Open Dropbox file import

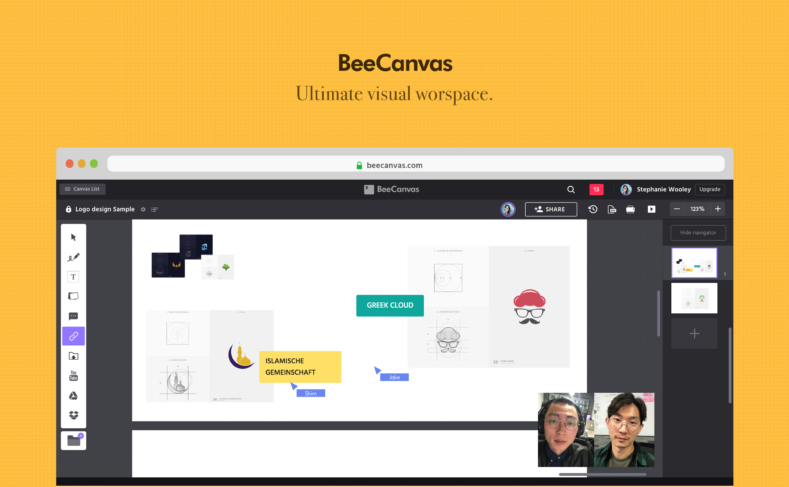(73, 415)
